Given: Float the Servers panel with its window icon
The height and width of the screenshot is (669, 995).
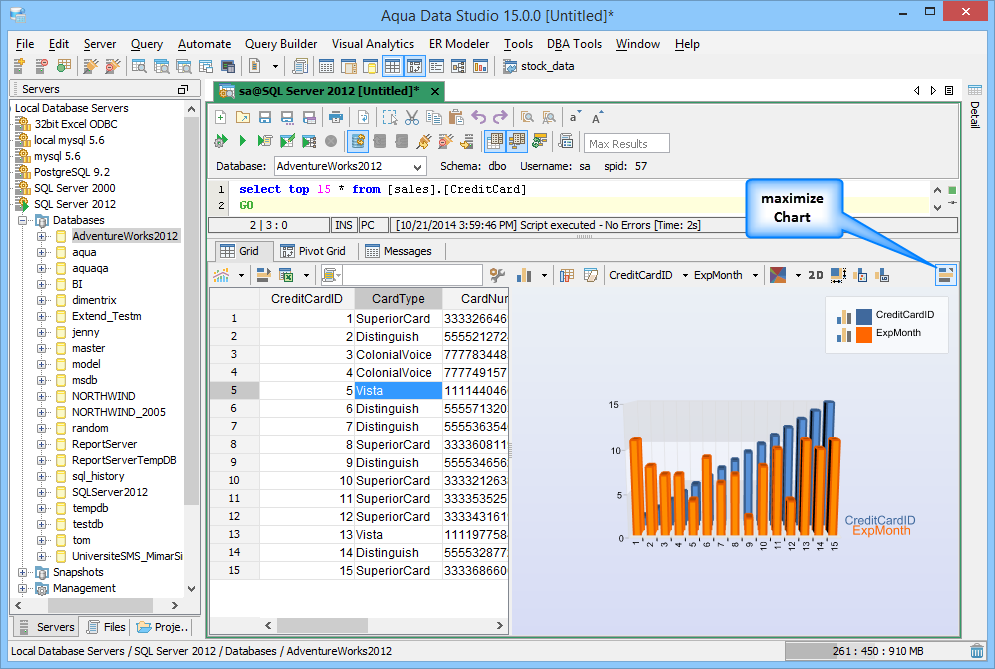Looking at the screenshot, I should coord(183,89).
